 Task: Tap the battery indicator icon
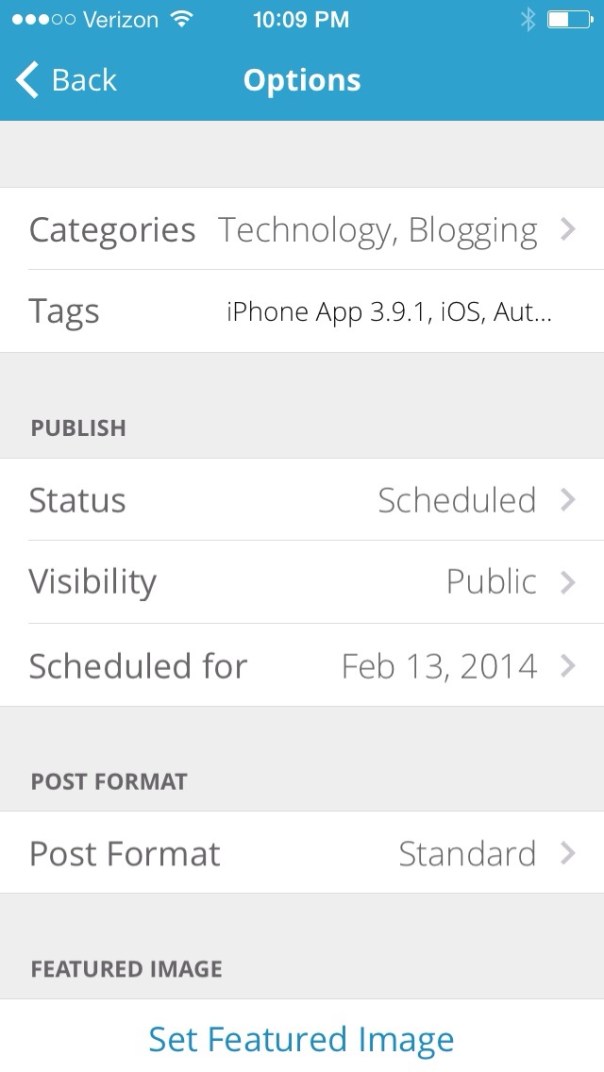(x=571, y=19)
